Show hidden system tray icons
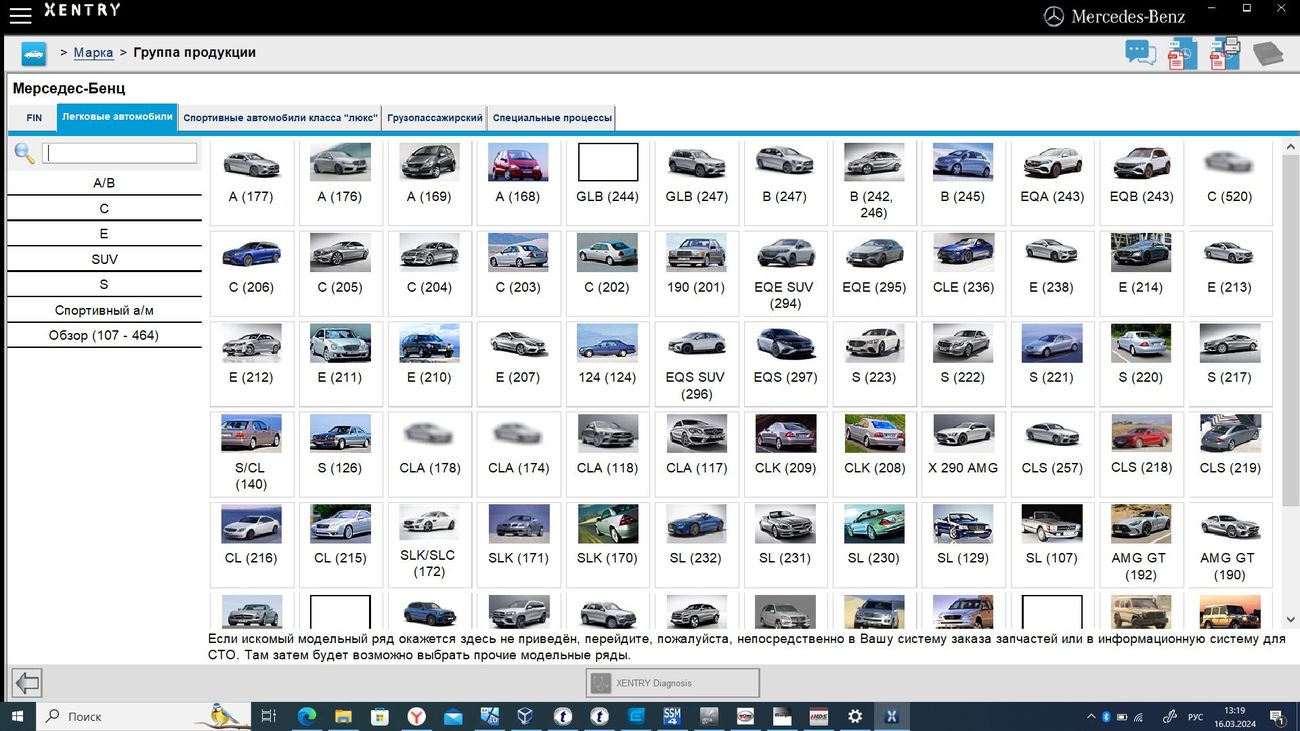This screenshot has height=731, width=1300. [x=1091, y=716]
